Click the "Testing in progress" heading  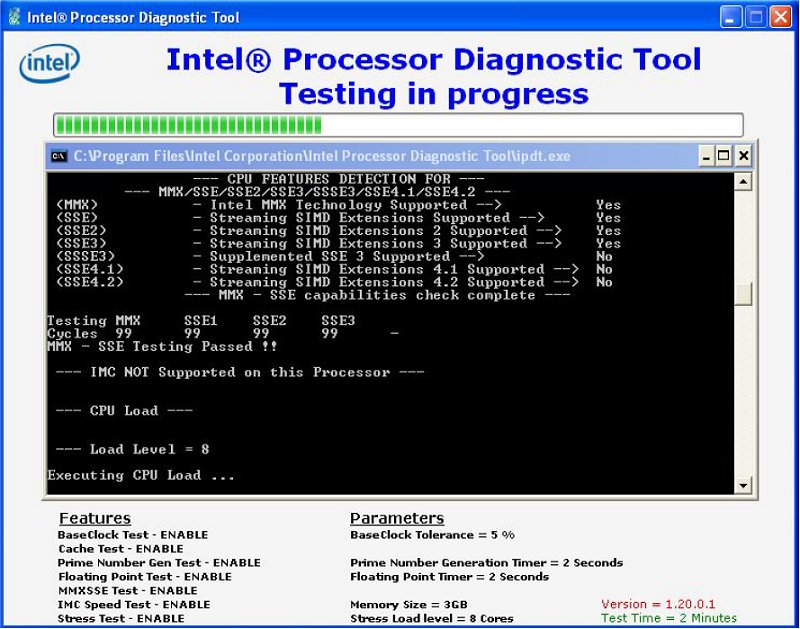(x=434, y=94)
